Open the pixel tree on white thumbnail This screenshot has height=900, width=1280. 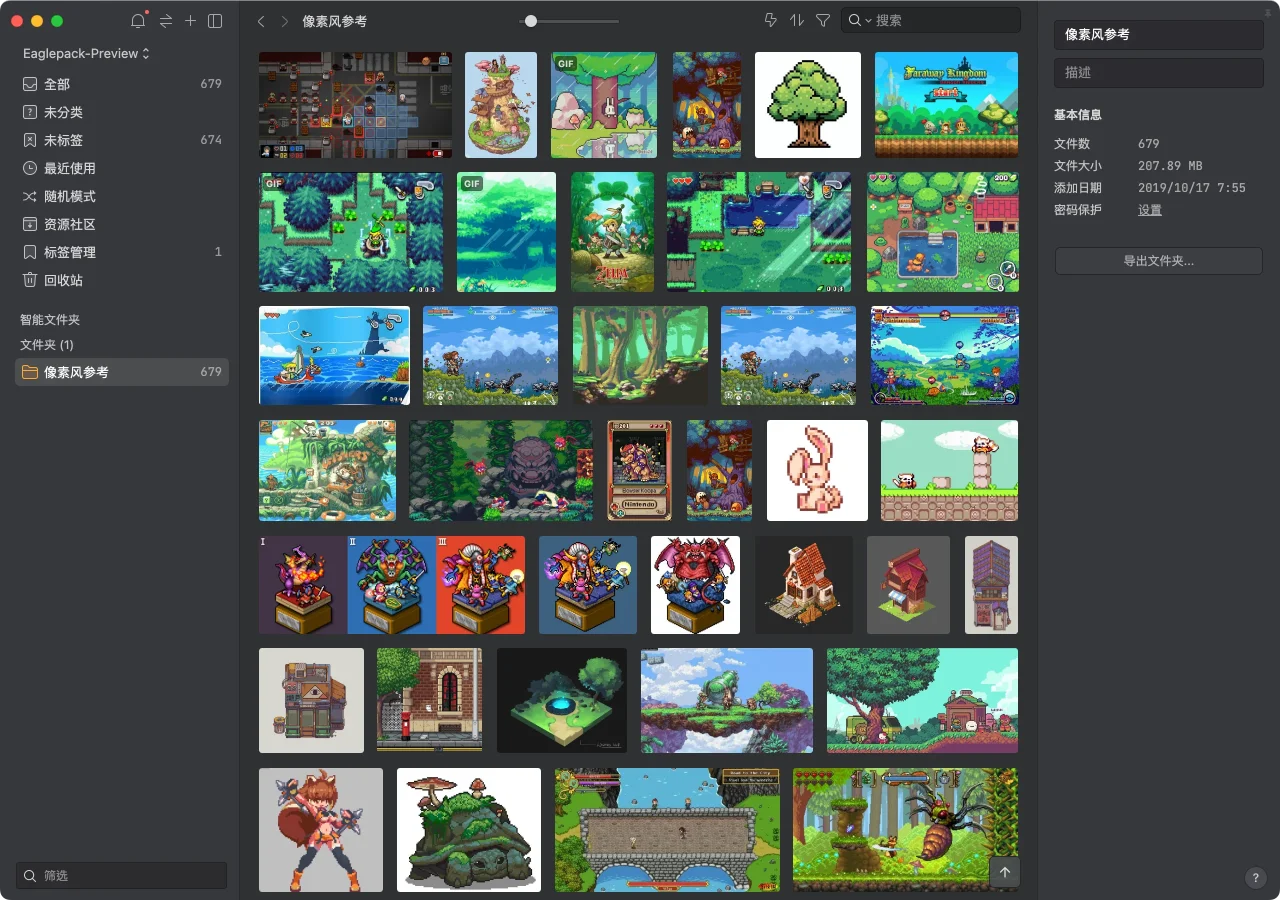tap(808, 105)
